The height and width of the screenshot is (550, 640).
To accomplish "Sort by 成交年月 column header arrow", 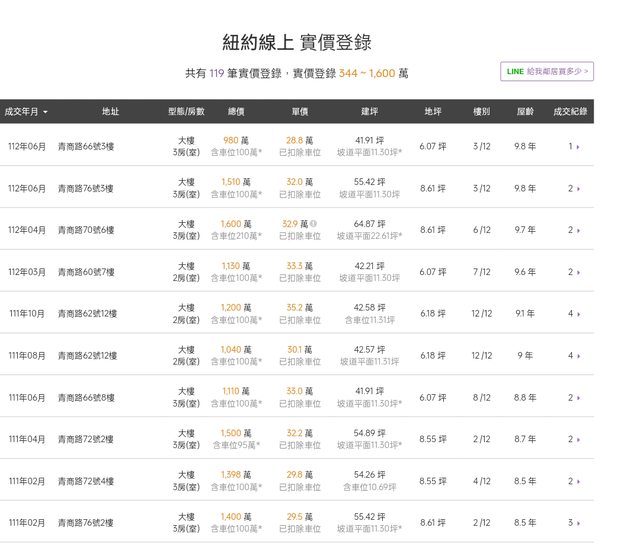I will click(45, 112).
